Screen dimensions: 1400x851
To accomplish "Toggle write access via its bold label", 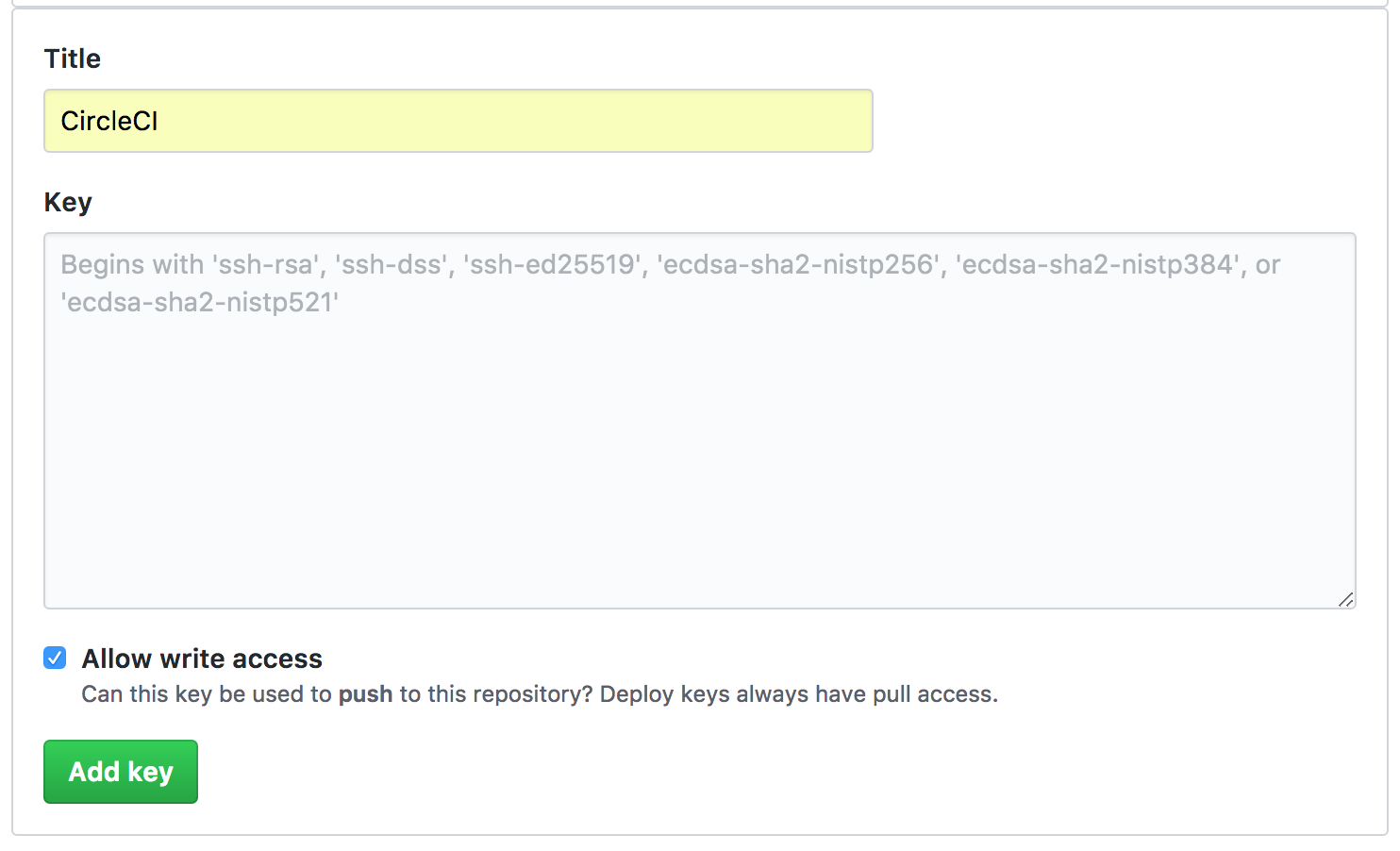I will point(202,659).
